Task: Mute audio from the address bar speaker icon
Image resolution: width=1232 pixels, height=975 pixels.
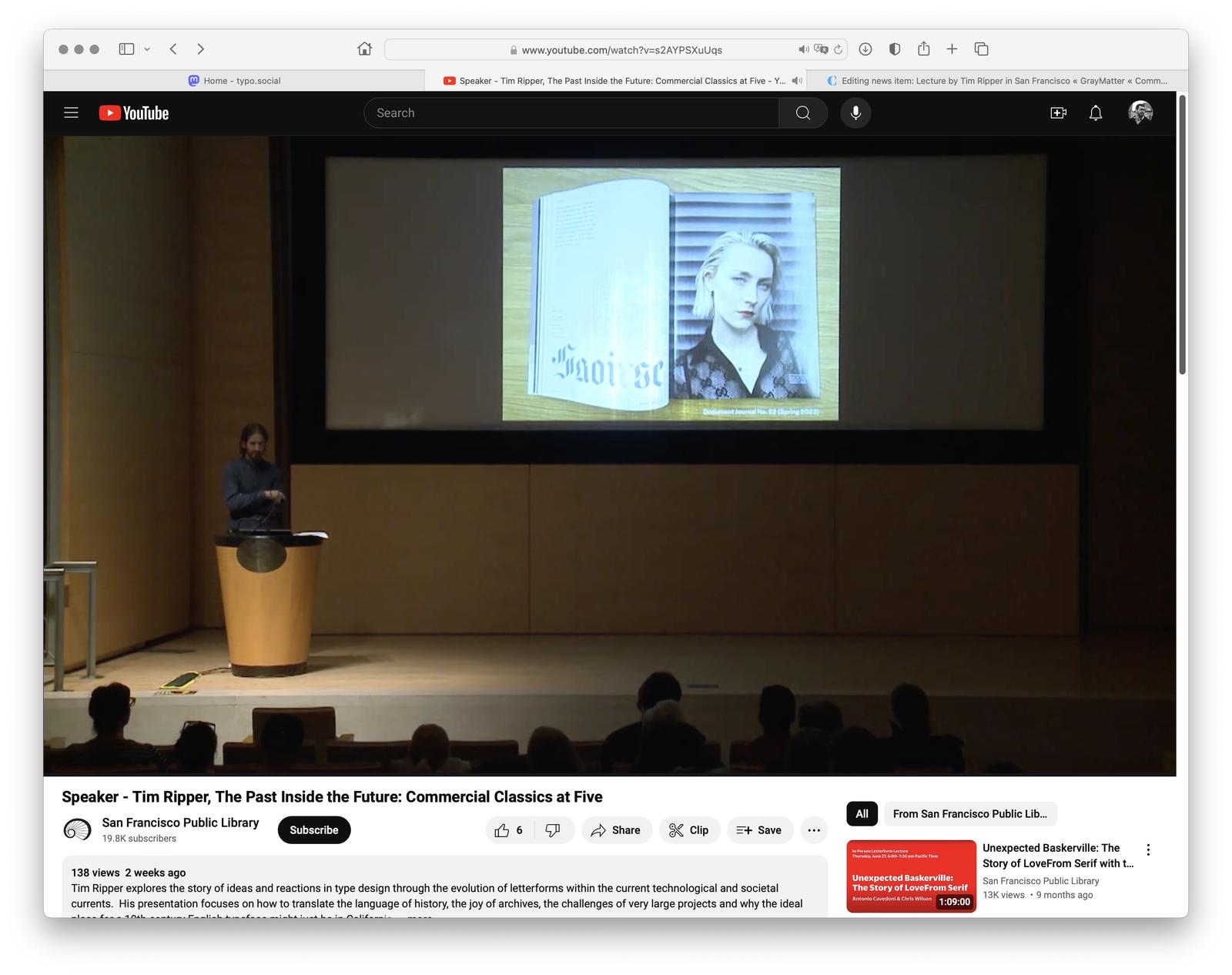Action: [803, 49]
